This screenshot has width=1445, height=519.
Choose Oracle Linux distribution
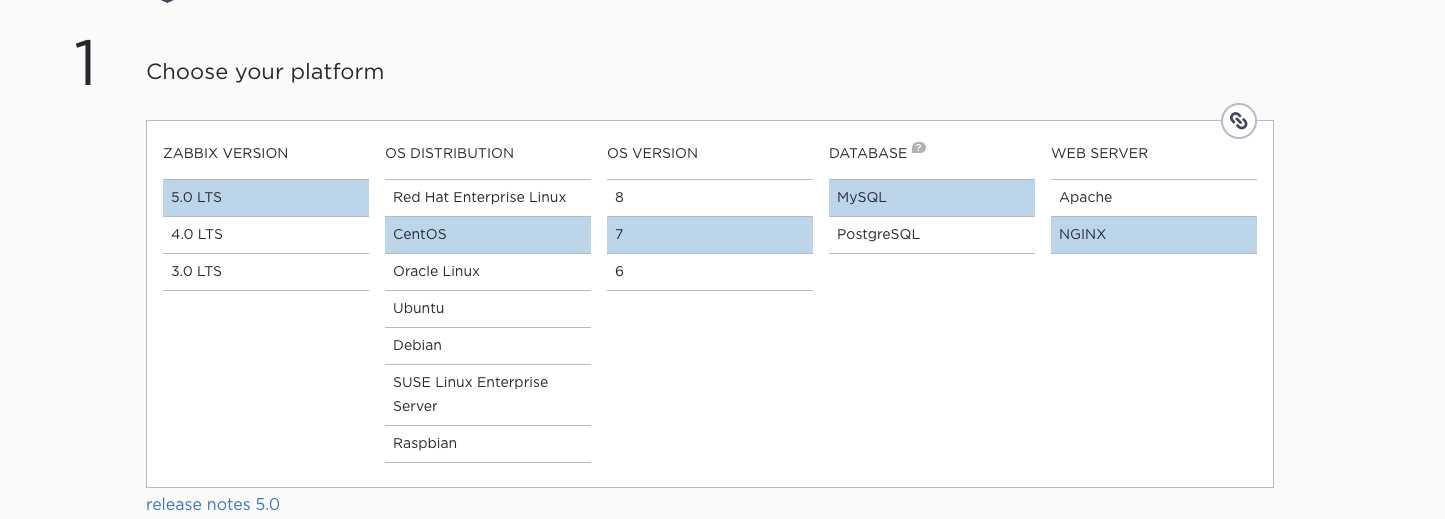tap(488, 272)
